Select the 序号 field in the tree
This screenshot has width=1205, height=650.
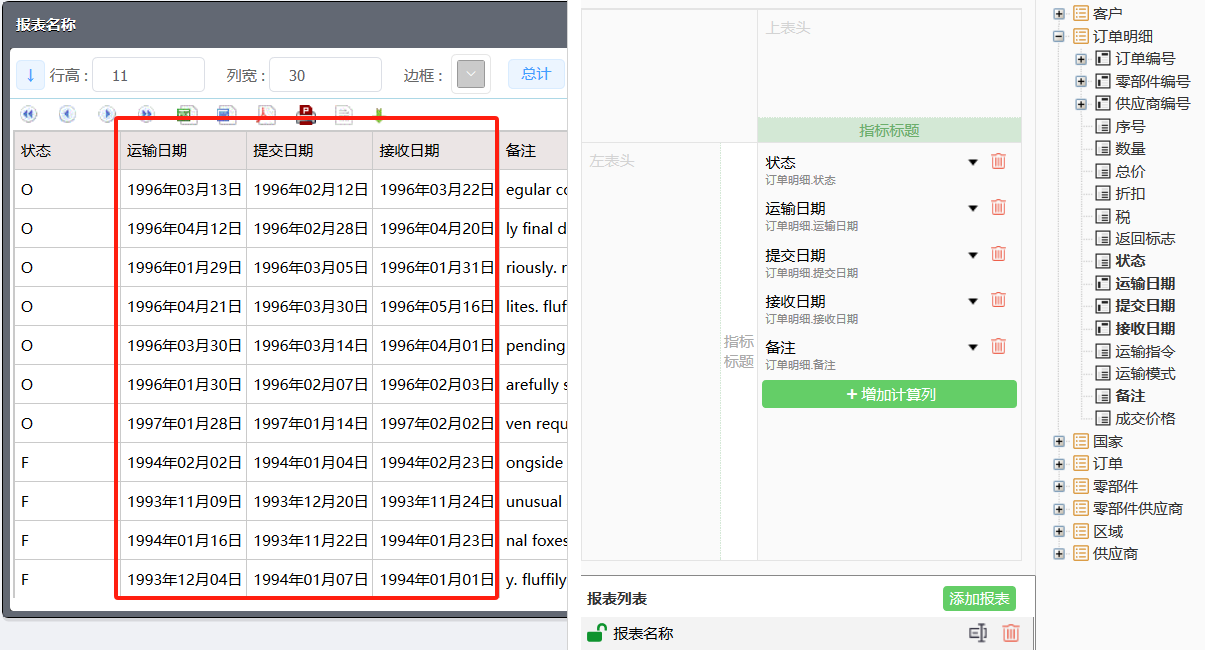pyautogui.click(x=1130, y=126)
